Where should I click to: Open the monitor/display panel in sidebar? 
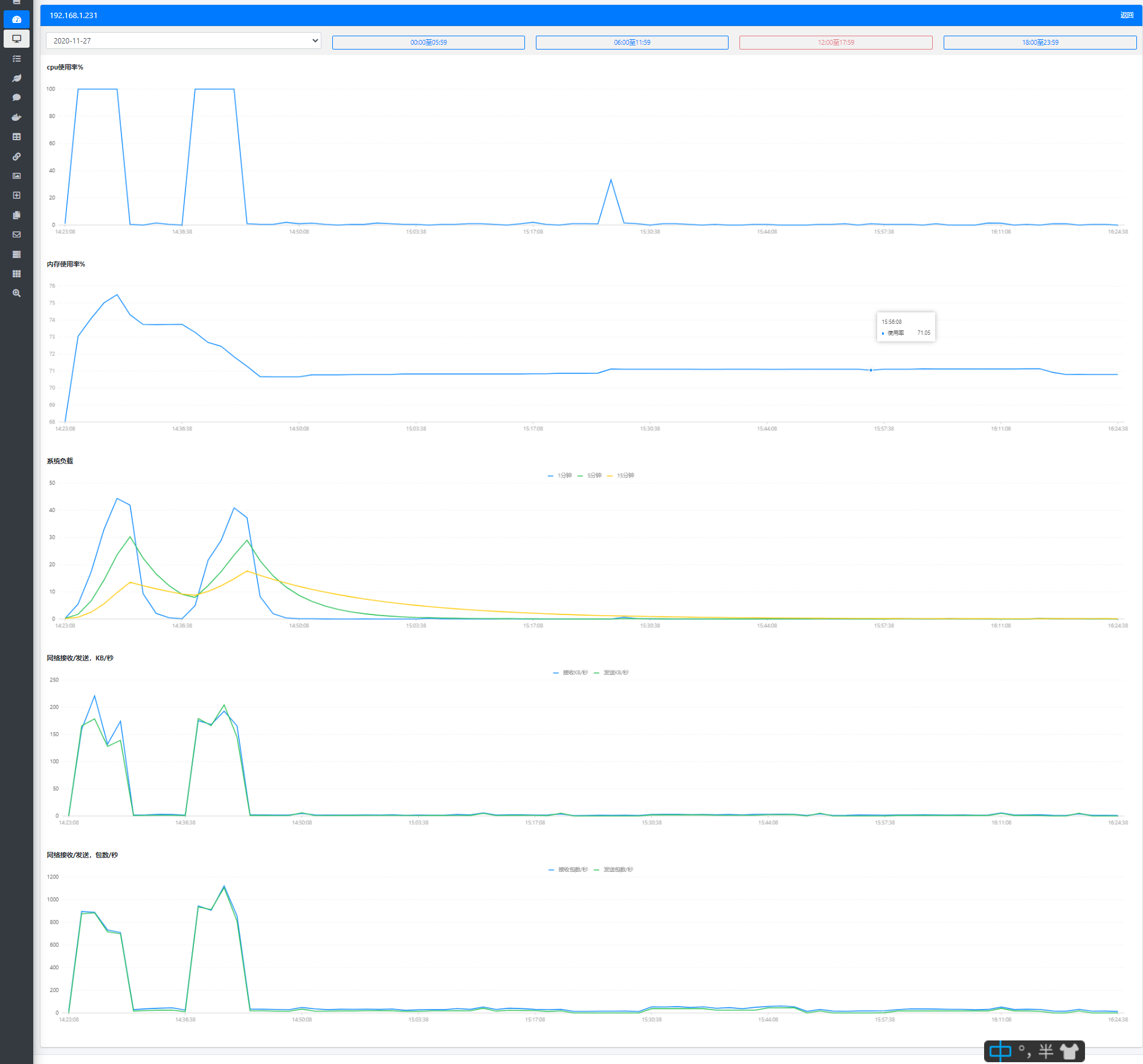pos(16,39)
